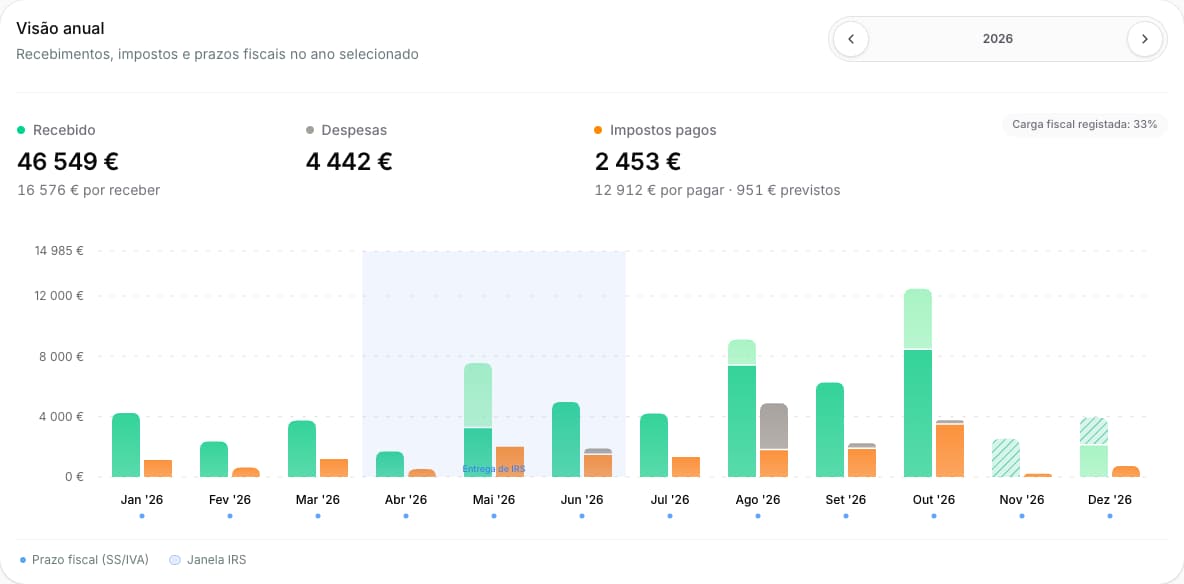Click the green Recebido legend dot
1184x584 pixels.
coord(21,130)
